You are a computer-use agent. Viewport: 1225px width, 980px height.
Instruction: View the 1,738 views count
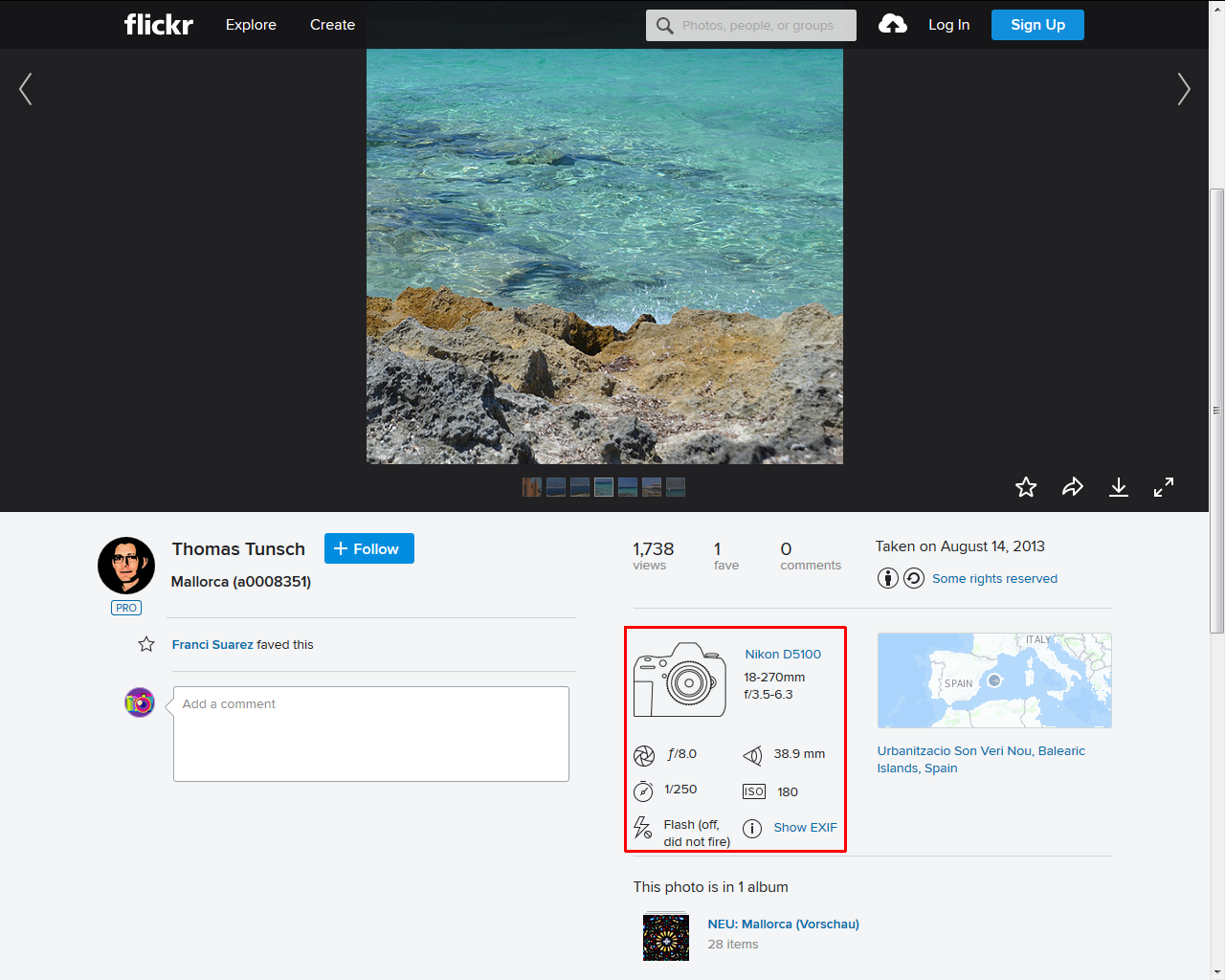pos(653,555)
